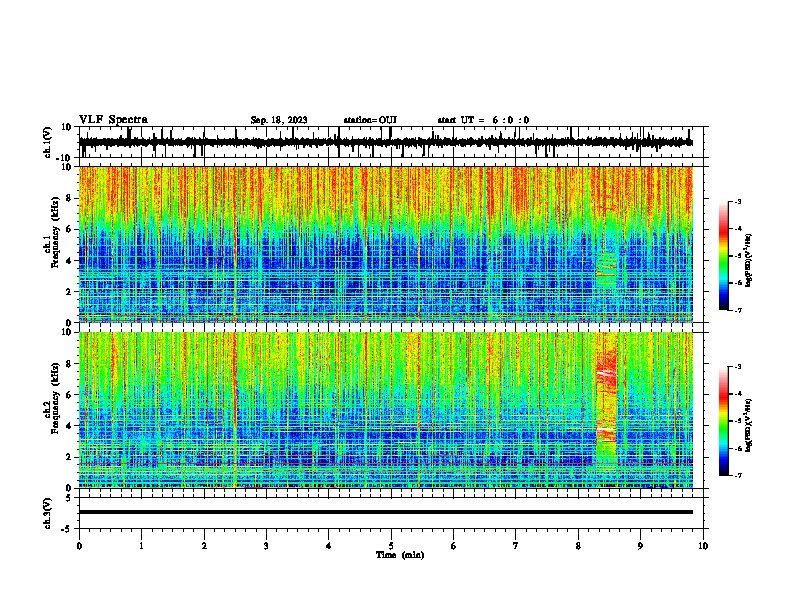Click the flat ch.3 voltage trace line
Viewport: 792px width, 612px height.
(x=386, y=512)
